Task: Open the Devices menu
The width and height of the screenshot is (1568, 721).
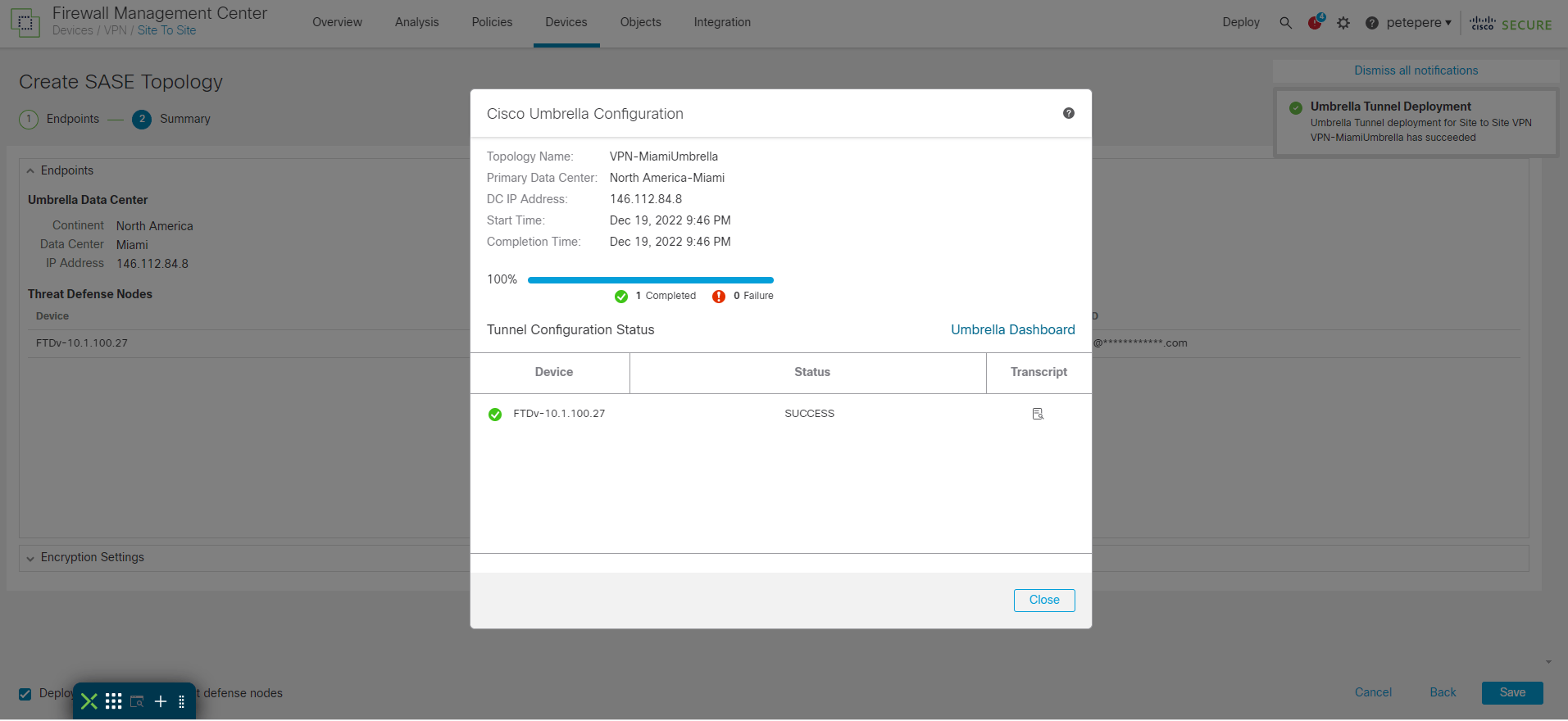Action: pyautogui.click(x=566, y=22)
